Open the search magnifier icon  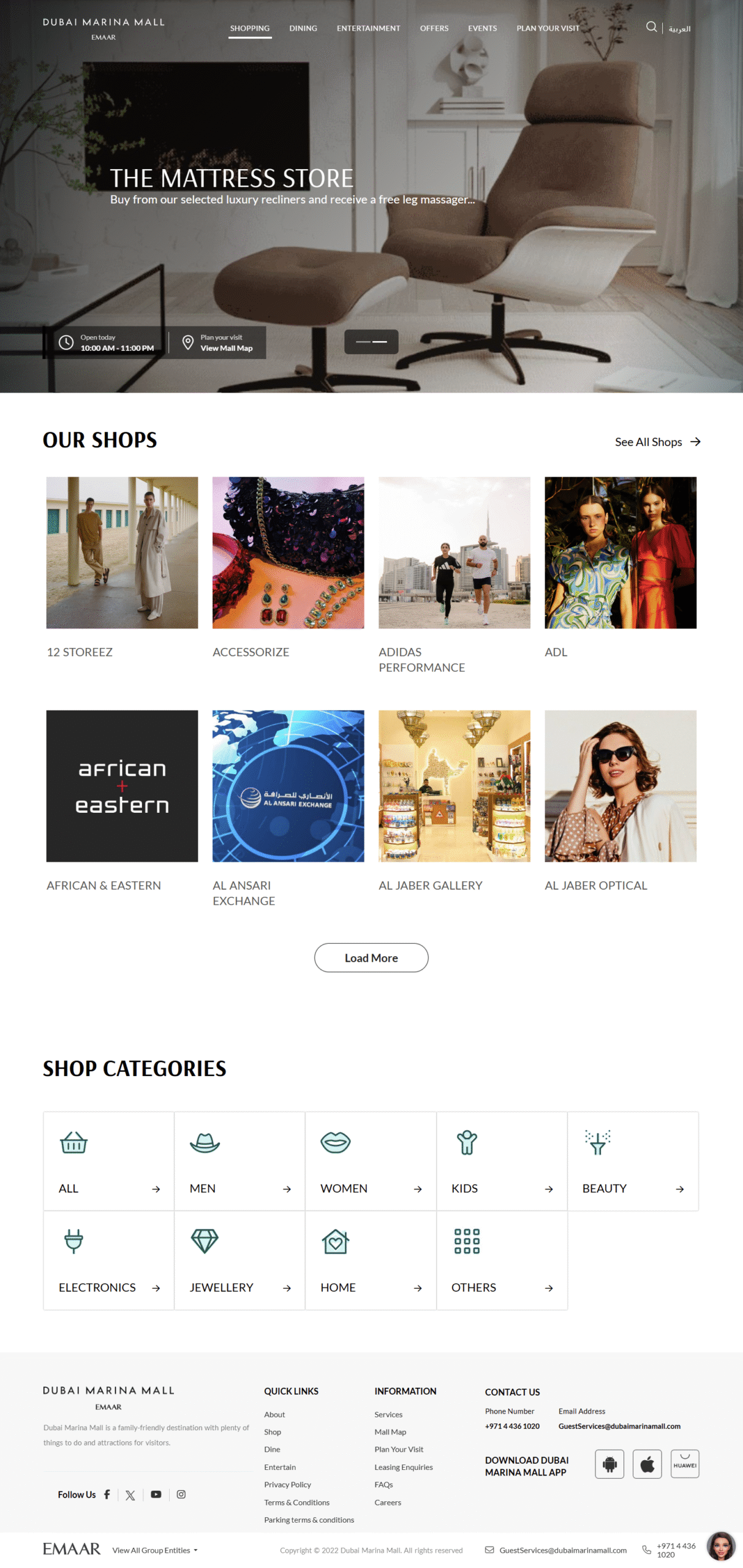(651, 27)
